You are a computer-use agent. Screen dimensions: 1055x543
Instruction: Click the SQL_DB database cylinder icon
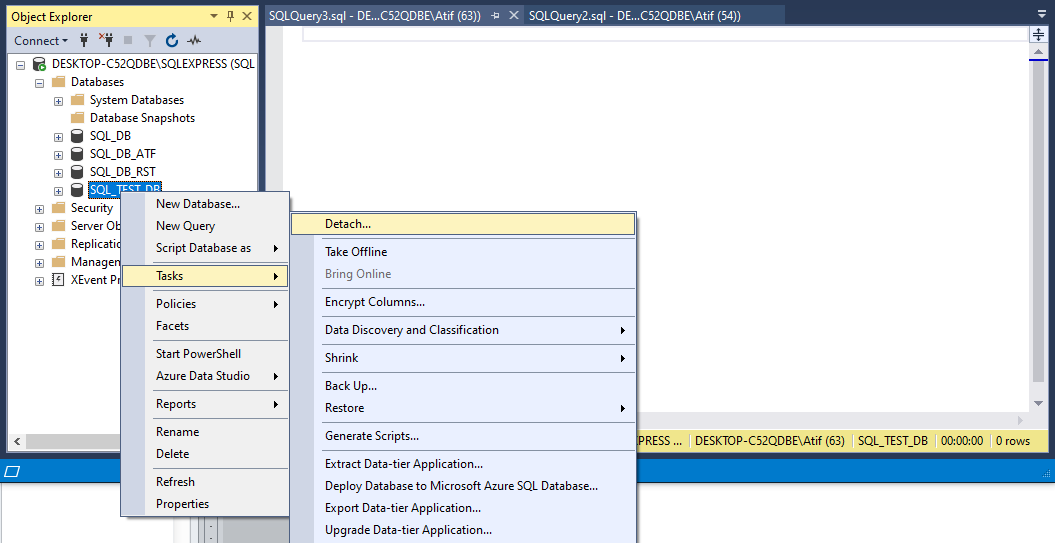click(x=77, y=136)
